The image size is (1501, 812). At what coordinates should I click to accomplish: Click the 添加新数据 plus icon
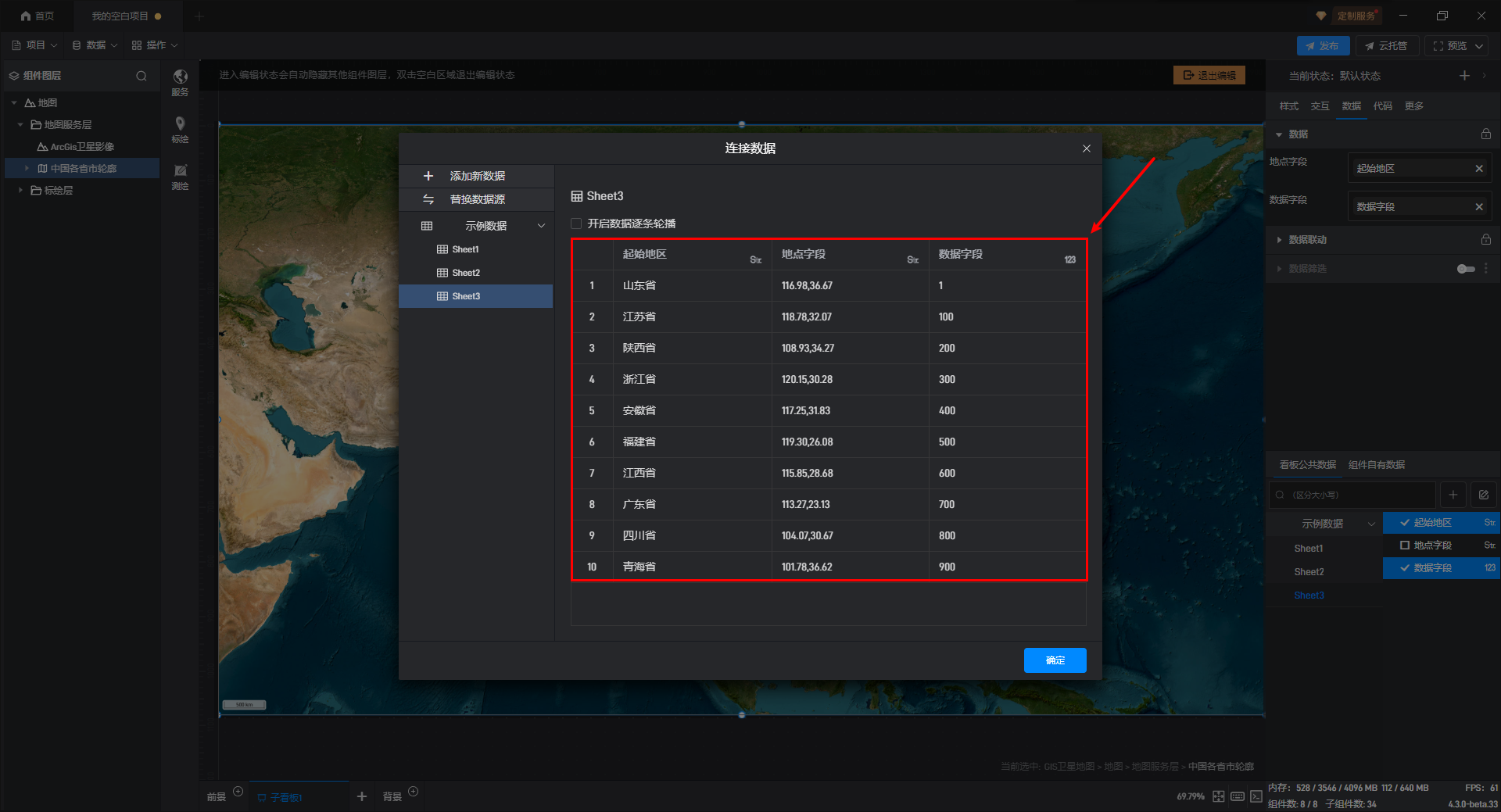[428, 176]
